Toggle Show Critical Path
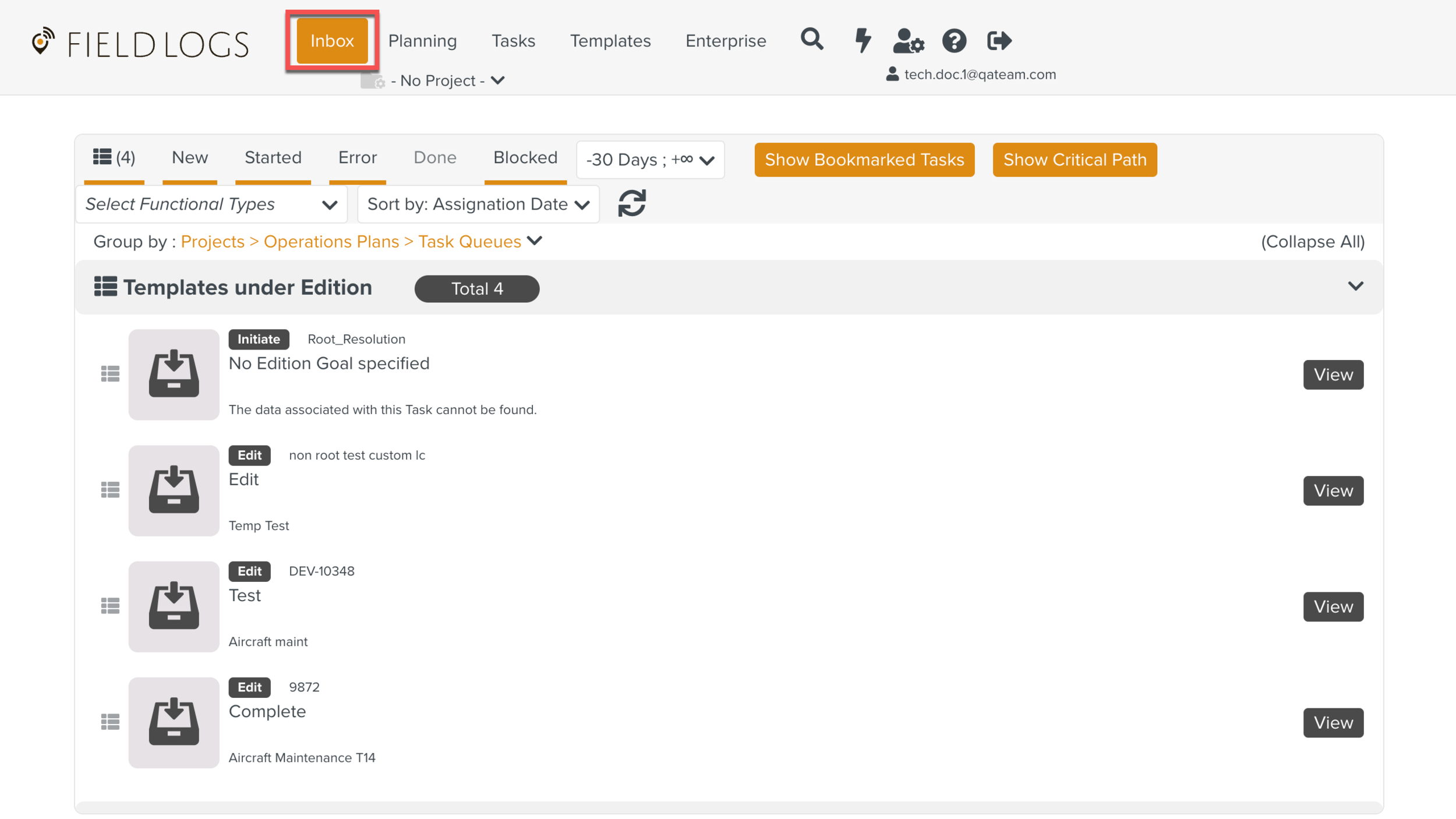The height and width of the screenshot is (819, 1456). [1074, 160]
